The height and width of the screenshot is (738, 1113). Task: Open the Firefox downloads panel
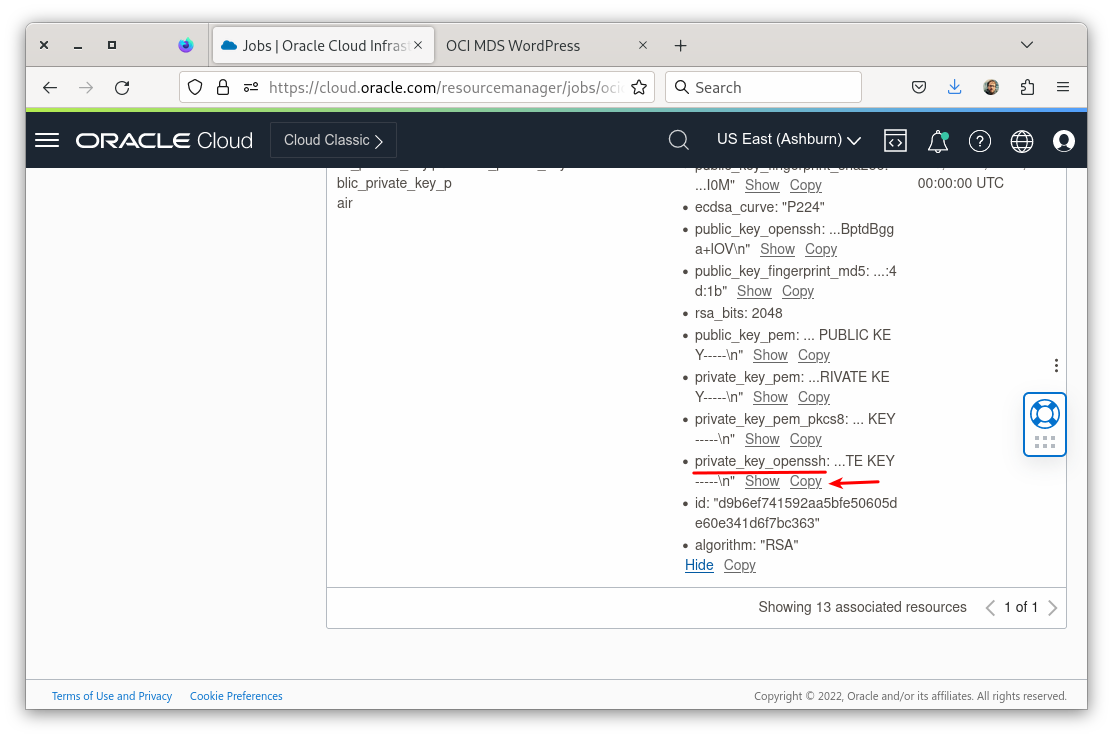click(x=955, y=87)
